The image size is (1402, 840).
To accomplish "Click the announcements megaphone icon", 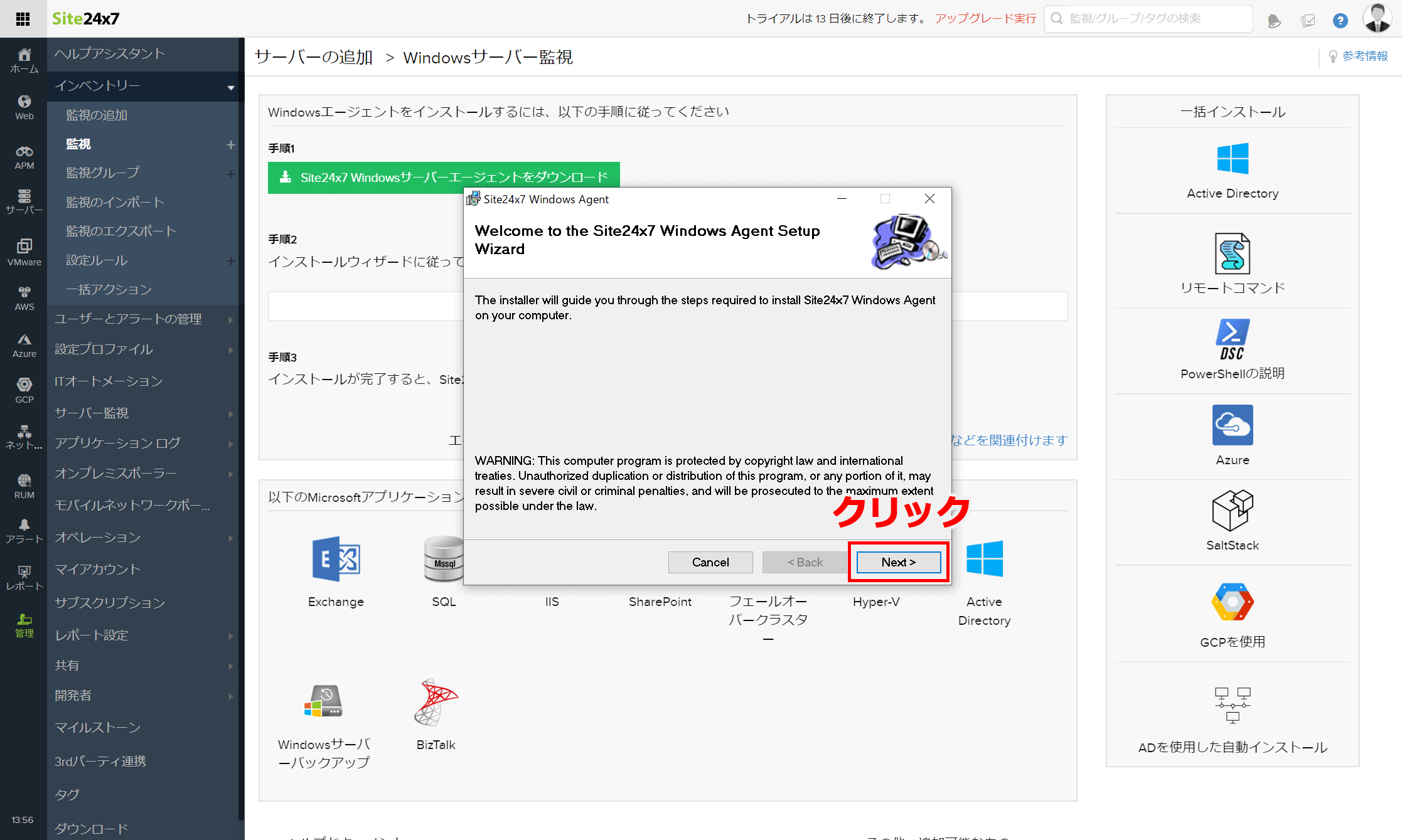I will [1273, 20].
